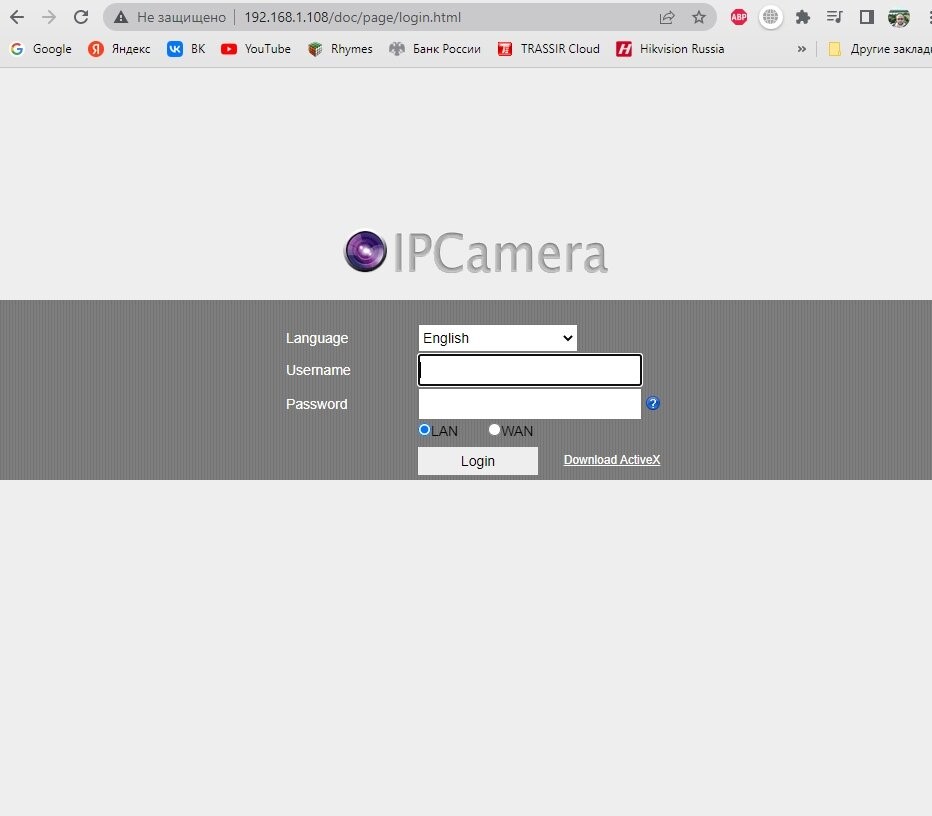Screen dimensions: 932x816
Task: Focus the Password input field
Action: point(530,404)
